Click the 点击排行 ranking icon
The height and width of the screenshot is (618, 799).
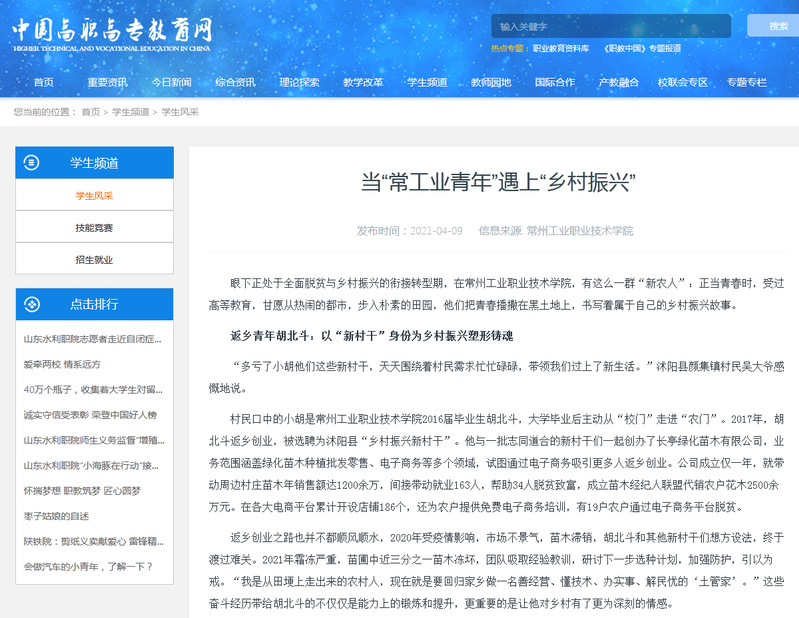pyautogui.click(x=31, y=304)
